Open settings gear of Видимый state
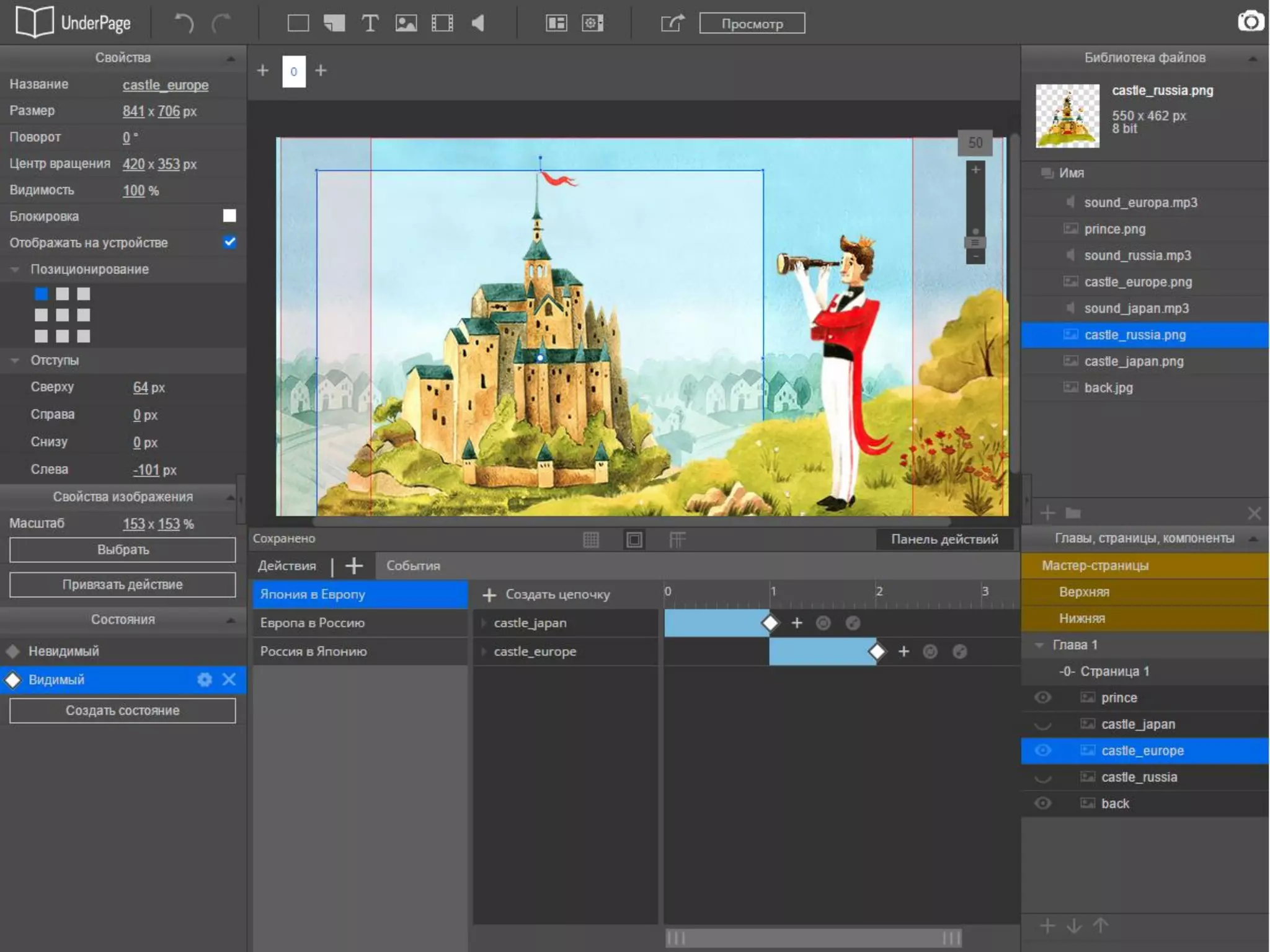Viewport: 1270px width, 952px height. (x=204, y=680)
